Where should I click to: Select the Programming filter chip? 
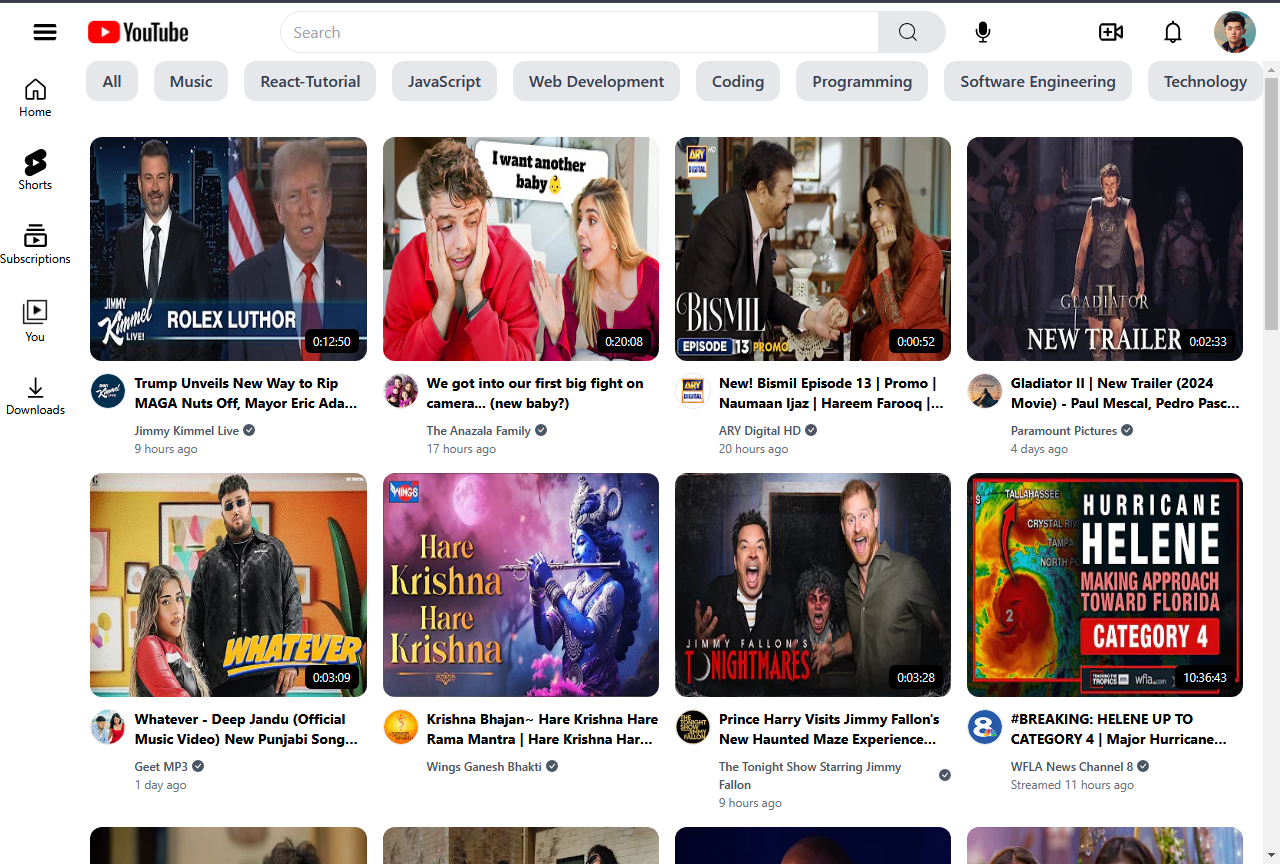(x=862, y=82)
